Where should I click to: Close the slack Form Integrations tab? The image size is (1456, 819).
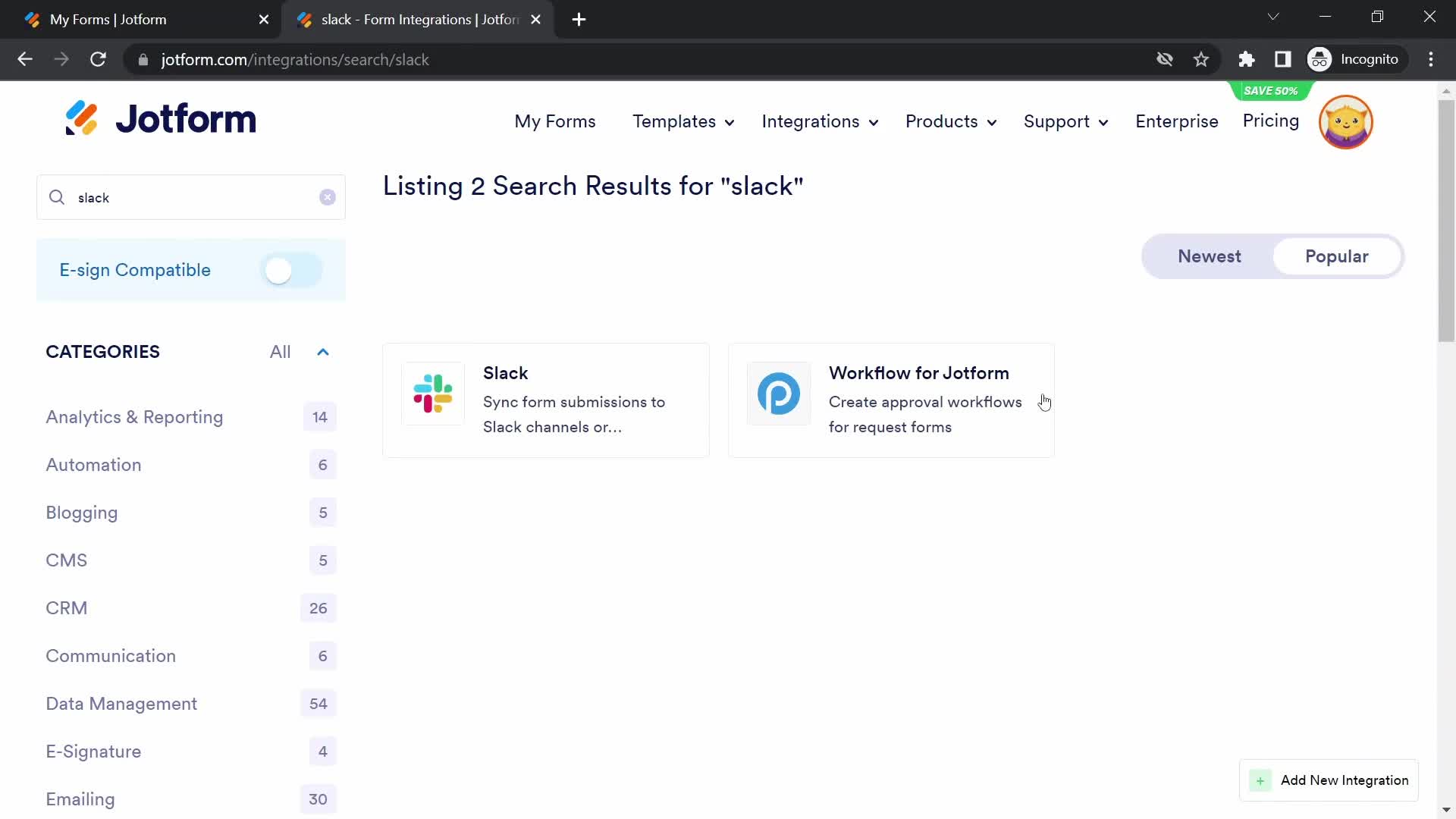coord(536,20)
